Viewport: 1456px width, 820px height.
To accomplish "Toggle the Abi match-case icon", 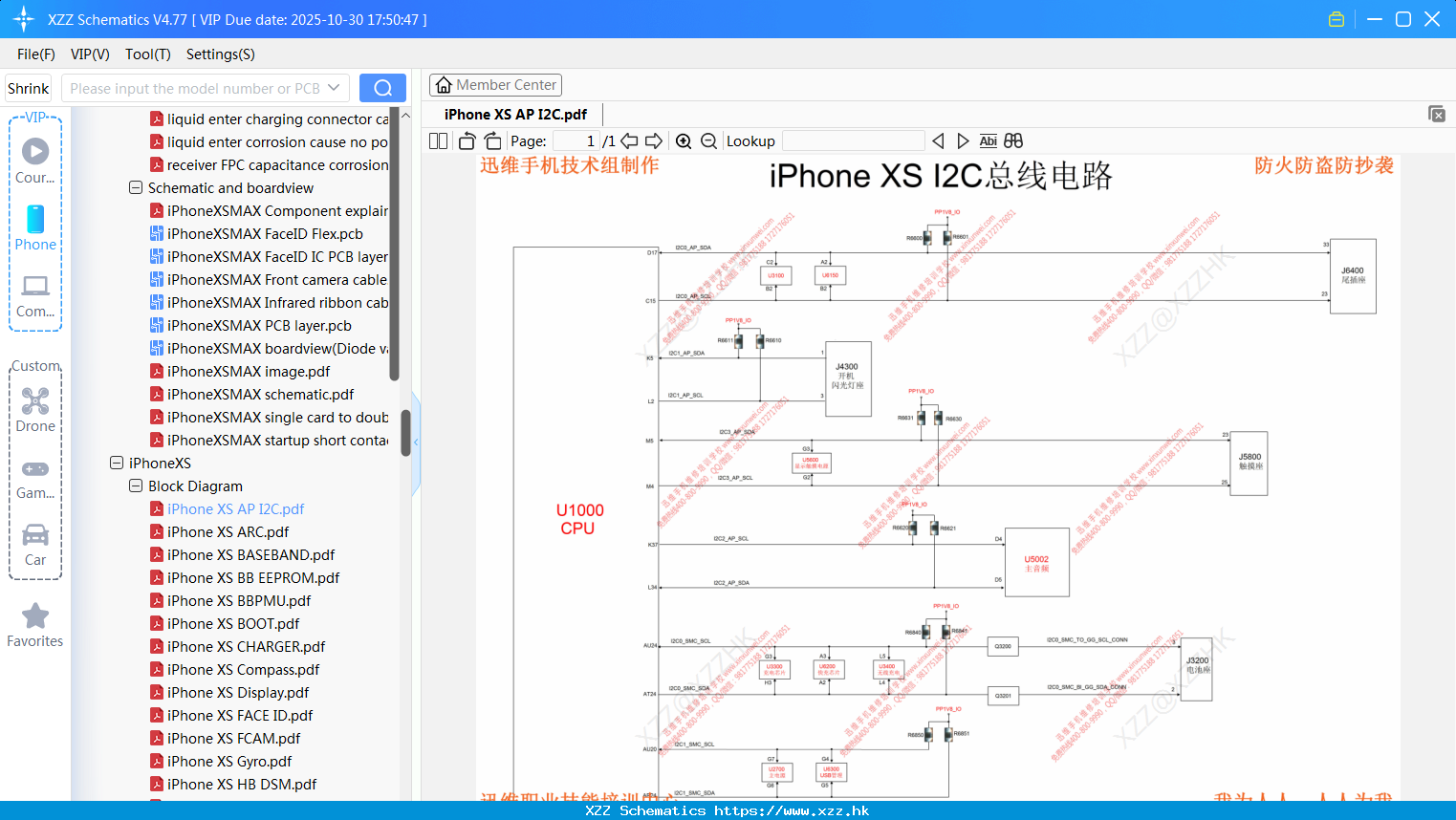I will coord(988,141).
